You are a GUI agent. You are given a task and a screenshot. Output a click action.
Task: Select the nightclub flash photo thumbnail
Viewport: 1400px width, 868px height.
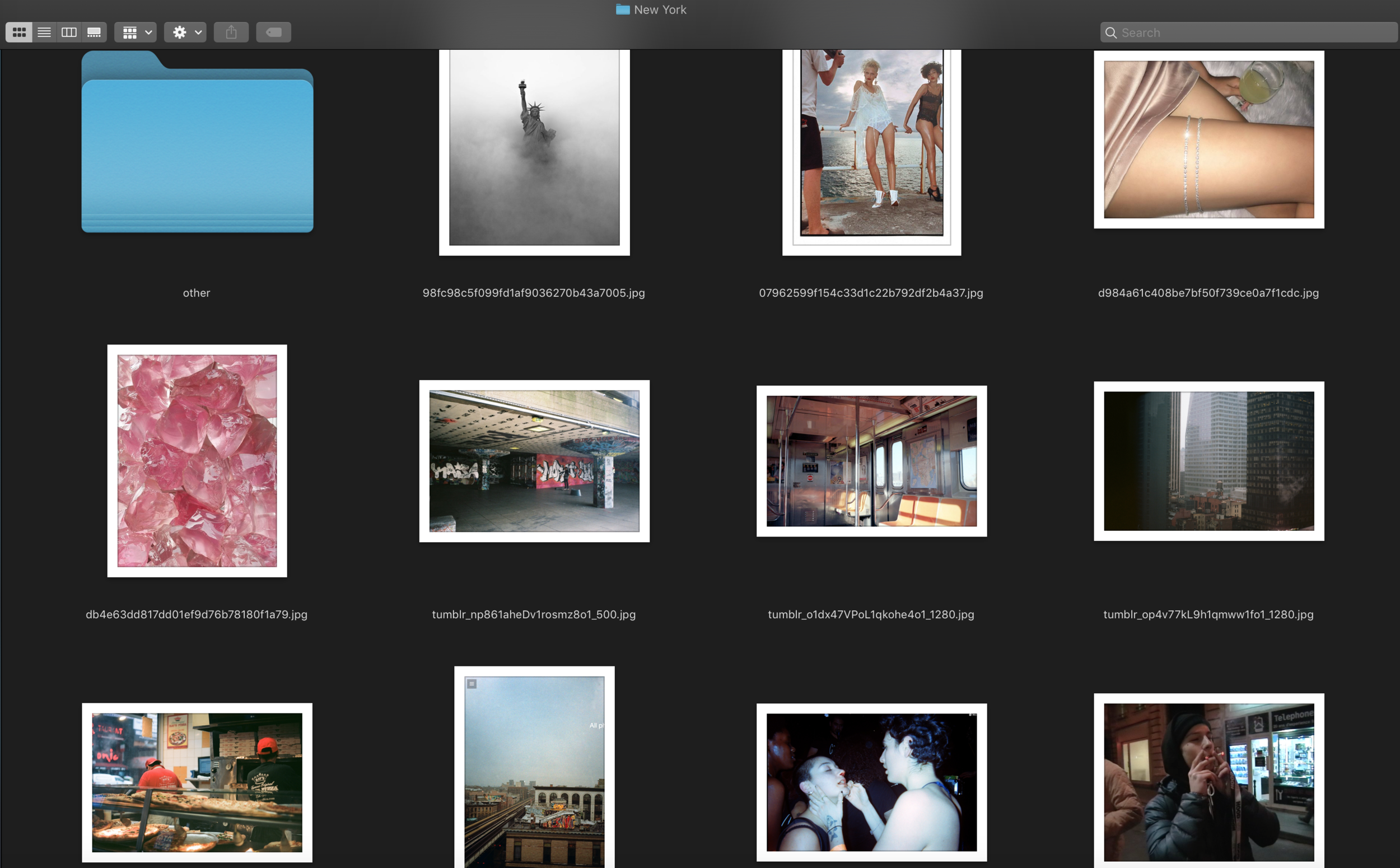tap(872, 782)
